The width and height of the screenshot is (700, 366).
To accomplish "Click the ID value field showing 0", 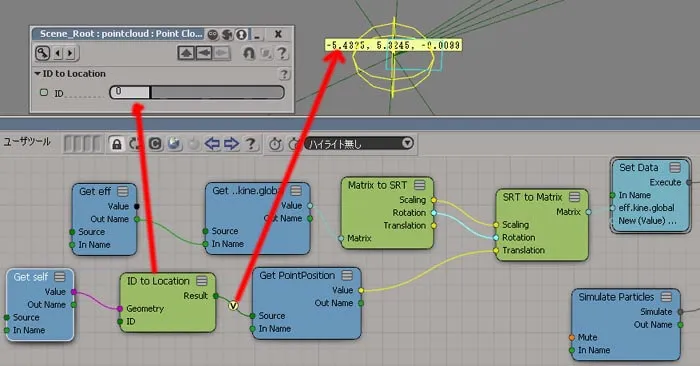I will coord(130,92).
